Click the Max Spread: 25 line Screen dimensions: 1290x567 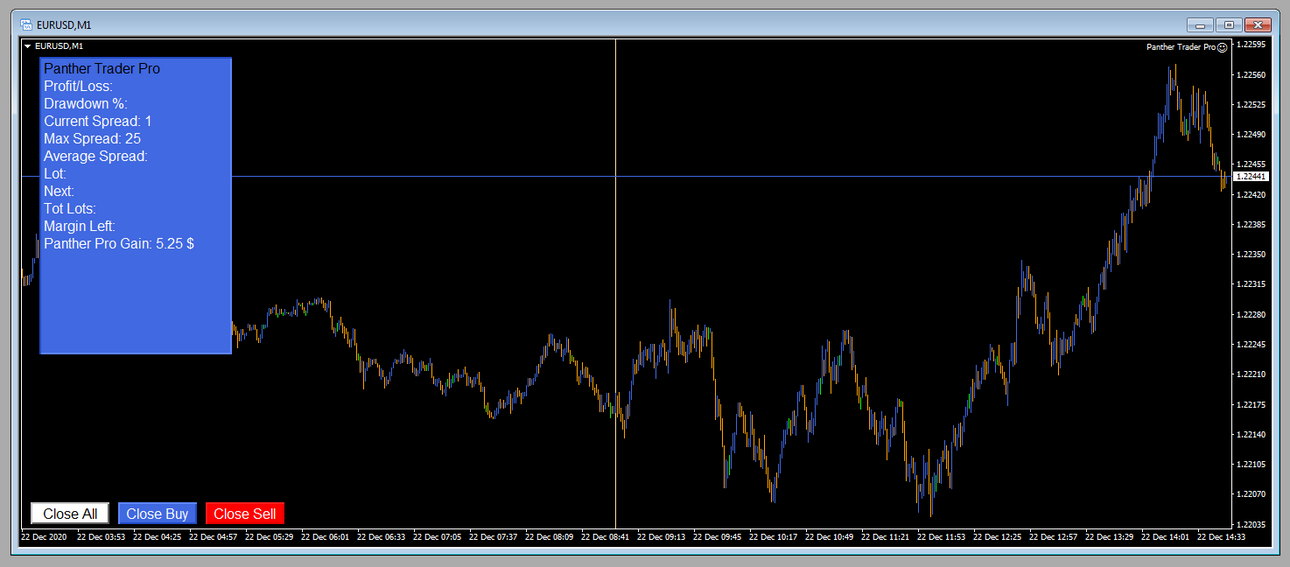92,138
